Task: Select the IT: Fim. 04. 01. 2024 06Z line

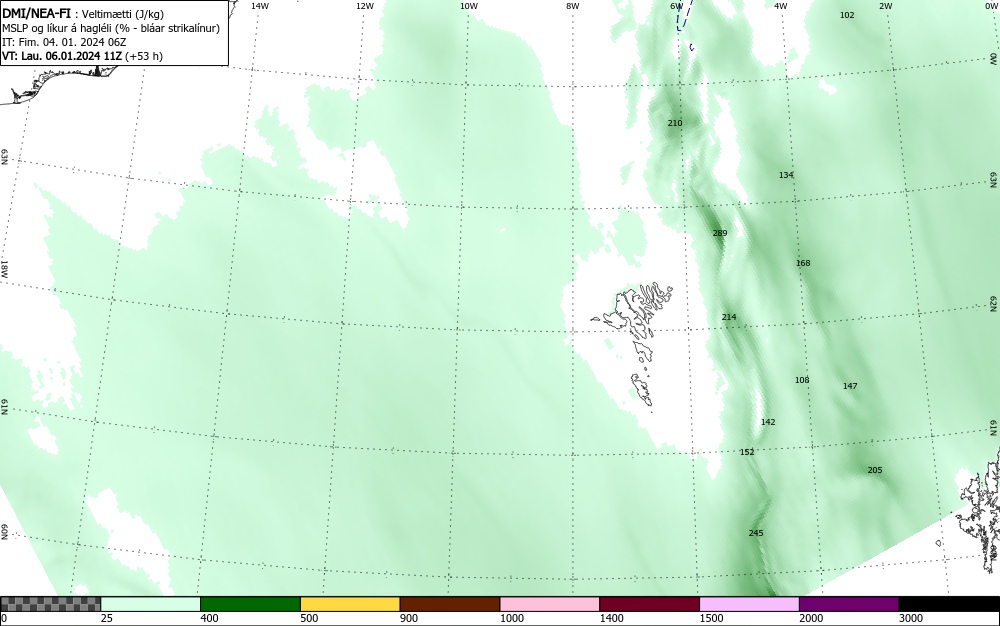Action: point(64,42)
